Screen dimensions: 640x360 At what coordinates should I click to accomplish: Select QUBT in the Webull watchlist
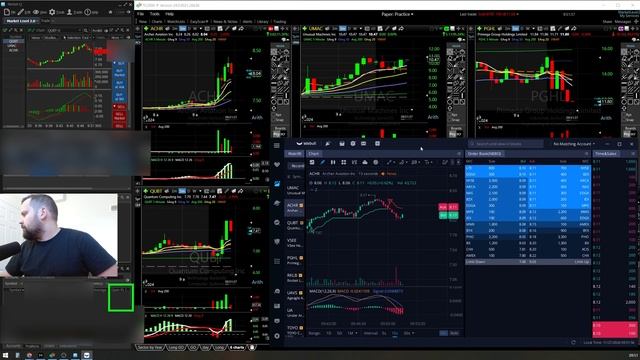(x=295, y=225)
